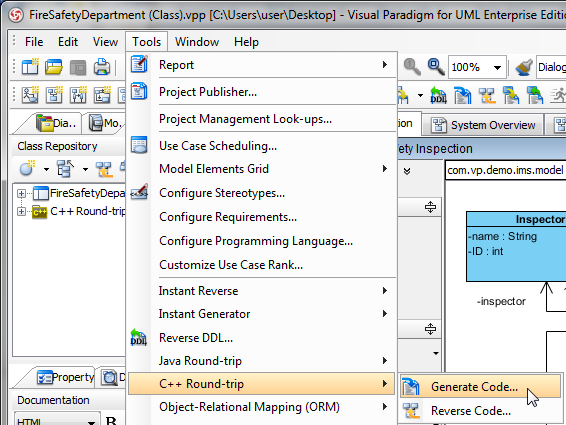This screenshot has width=566, height=425.
Task: Open the View menu
Action: pyautogui.click(x=105, y=42)
